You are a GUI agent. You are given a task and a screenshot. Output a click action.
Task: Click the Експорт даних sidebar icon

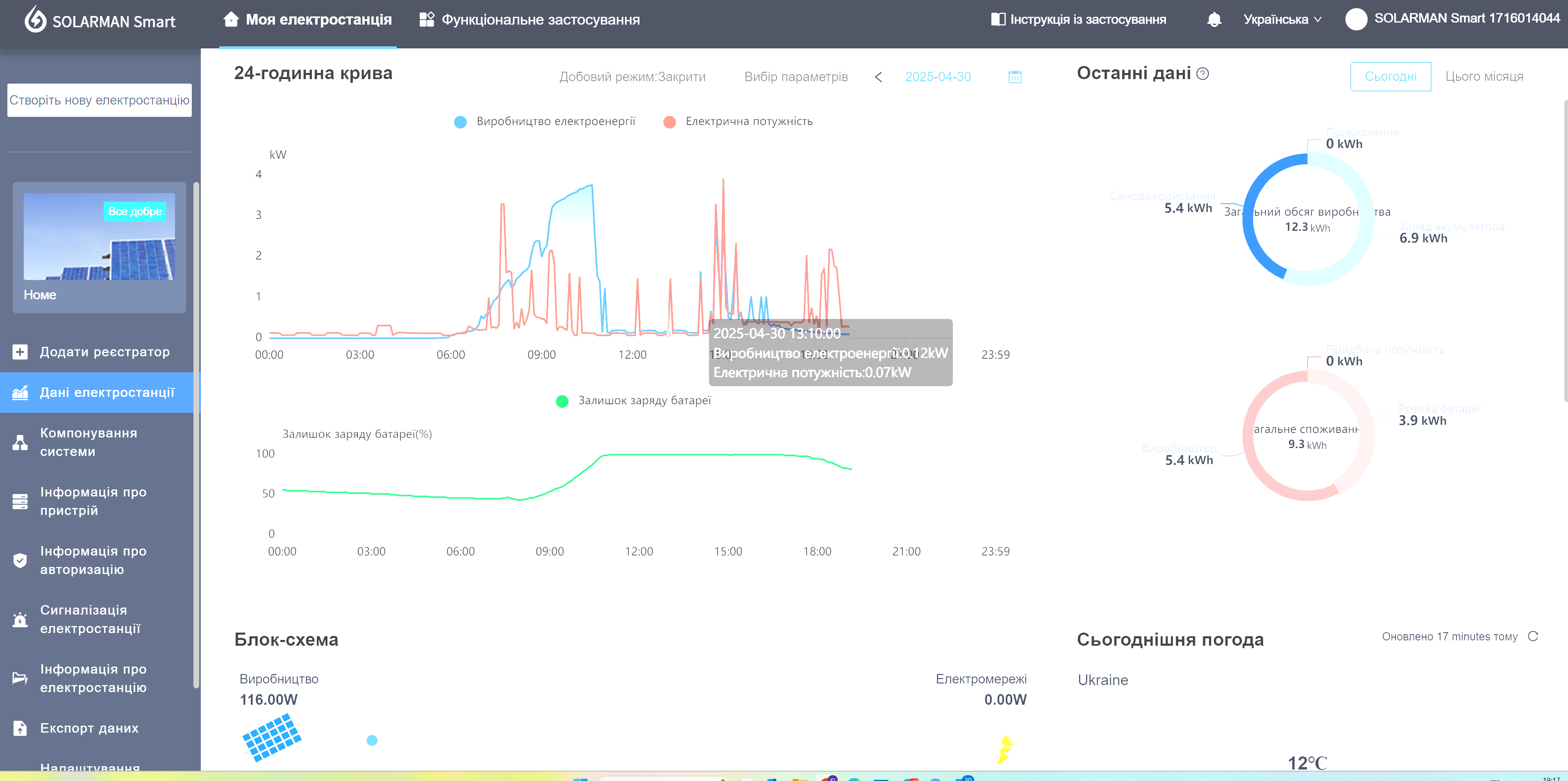point(20,728)
